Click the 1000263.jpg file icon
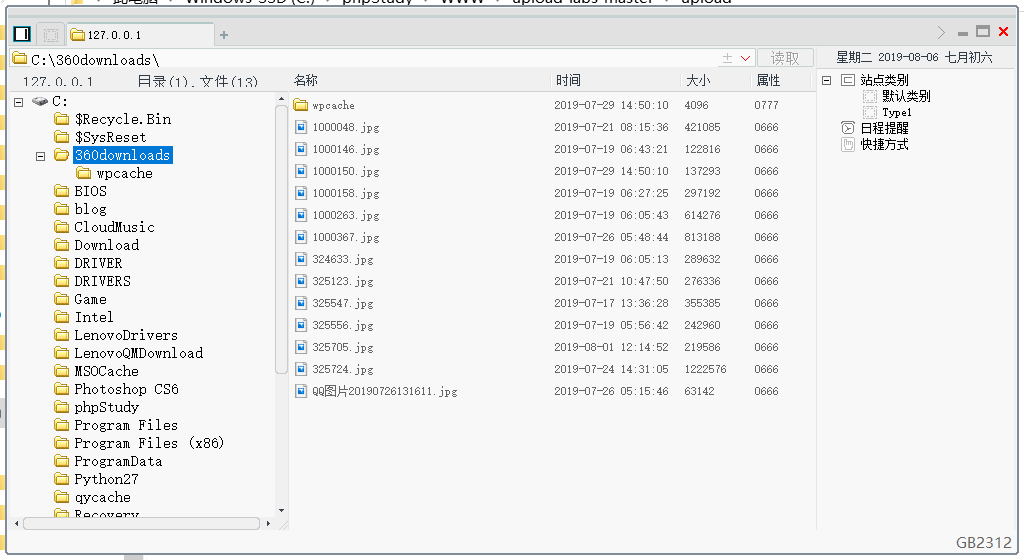Image resolution: width=1024 pixels, height=560 pixels. [301, 215]
